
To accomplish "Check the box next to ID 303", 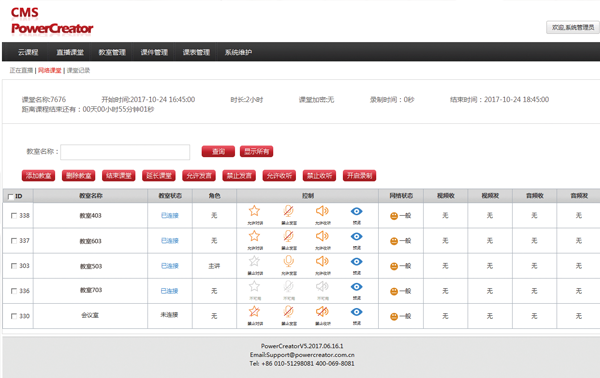I will [14, 266].
